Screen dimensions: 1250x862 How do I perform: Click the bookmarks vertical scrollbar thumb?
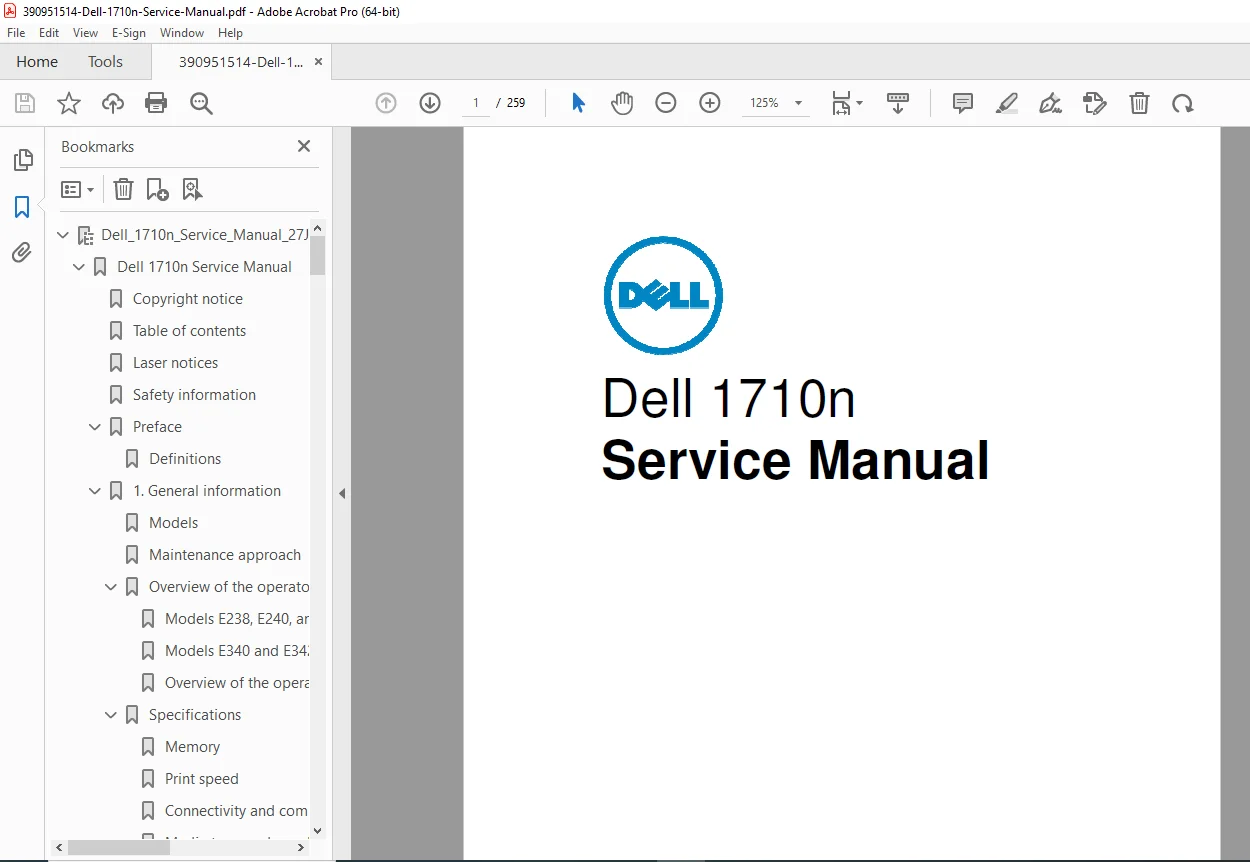tap(318, 255)
